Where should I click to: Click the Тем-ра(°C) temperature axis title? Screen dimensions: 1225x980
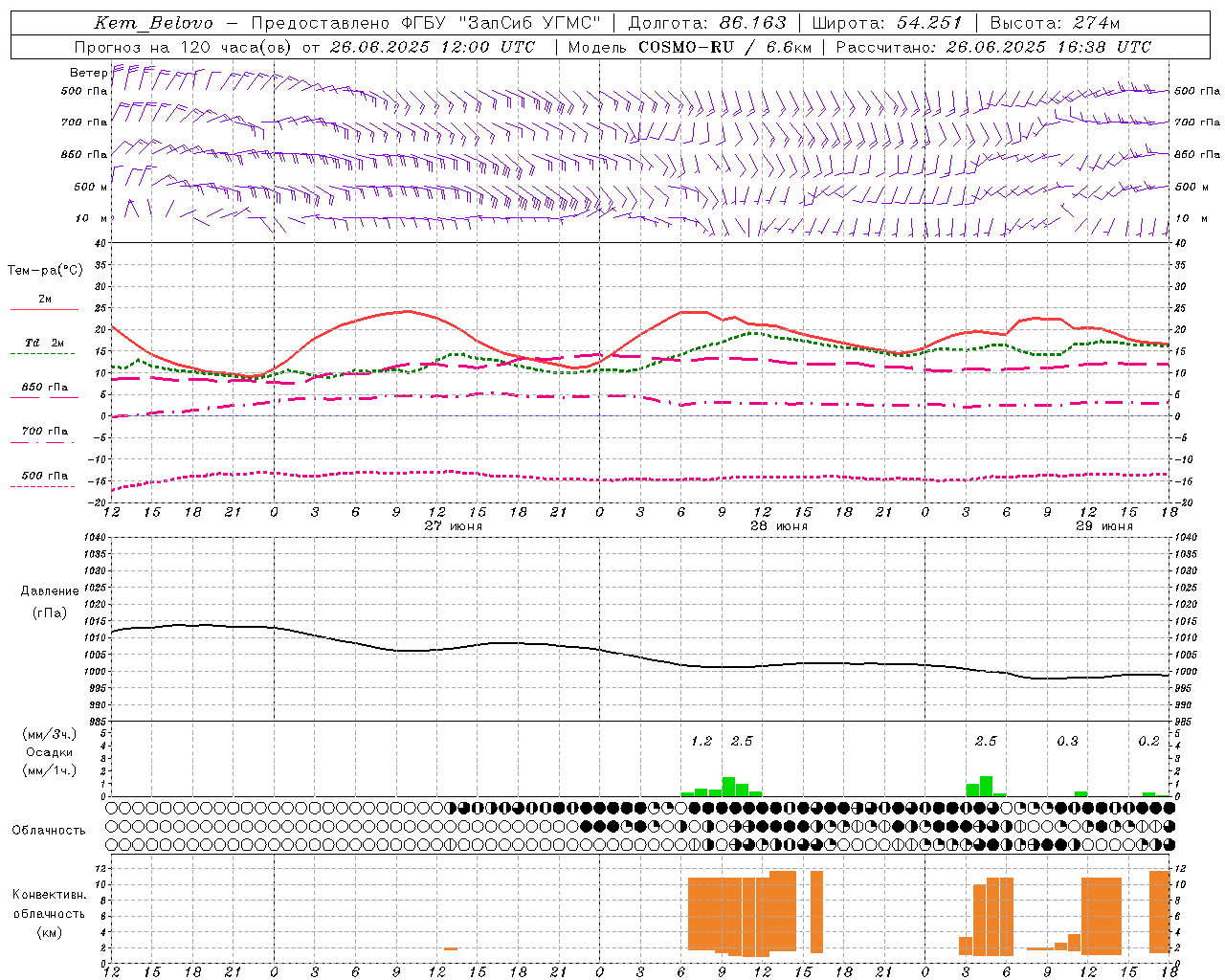(x=45, y=271)
